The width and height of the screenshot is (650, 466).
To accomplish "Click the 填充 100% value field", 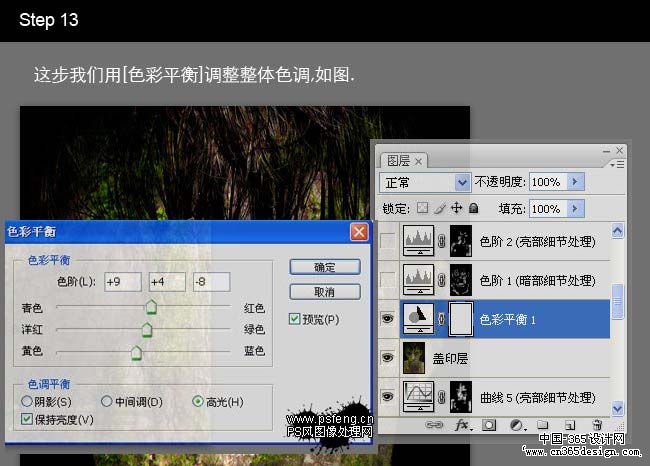I will [548, 208].
